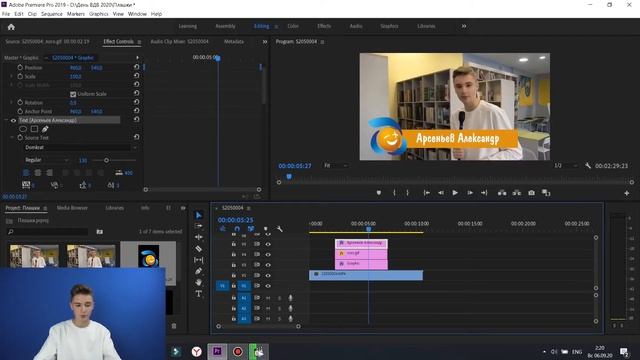This screenshot has height=360, width=640.
Task: Open the Sequence menu
Action: click(52, 14)
